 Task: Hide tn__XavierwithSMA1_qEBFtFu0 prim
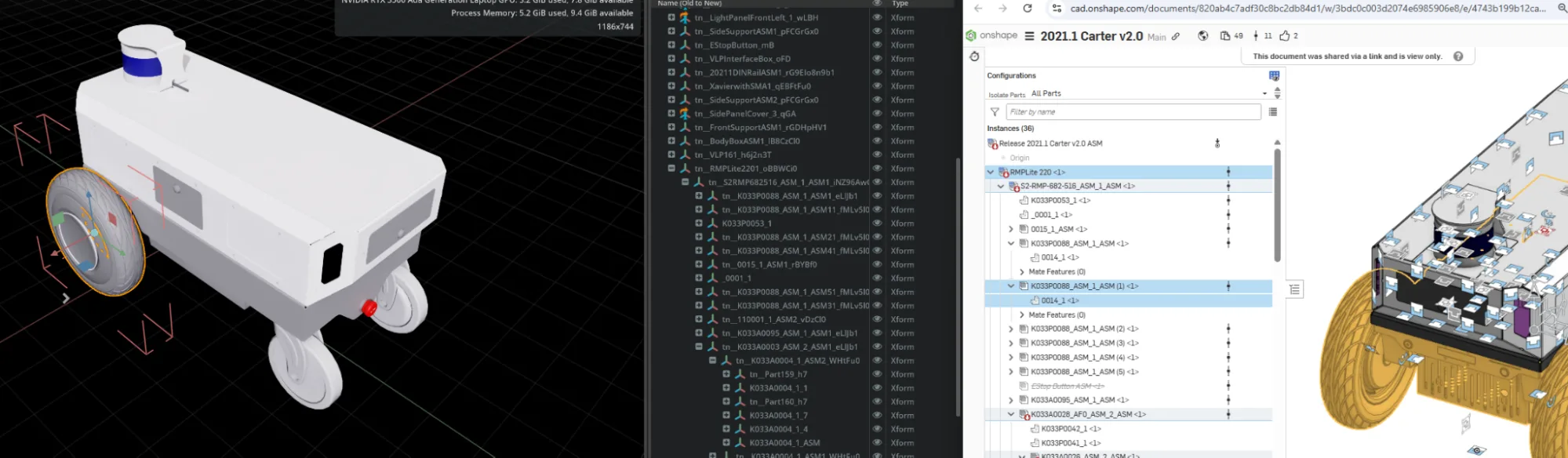[877, 86]
